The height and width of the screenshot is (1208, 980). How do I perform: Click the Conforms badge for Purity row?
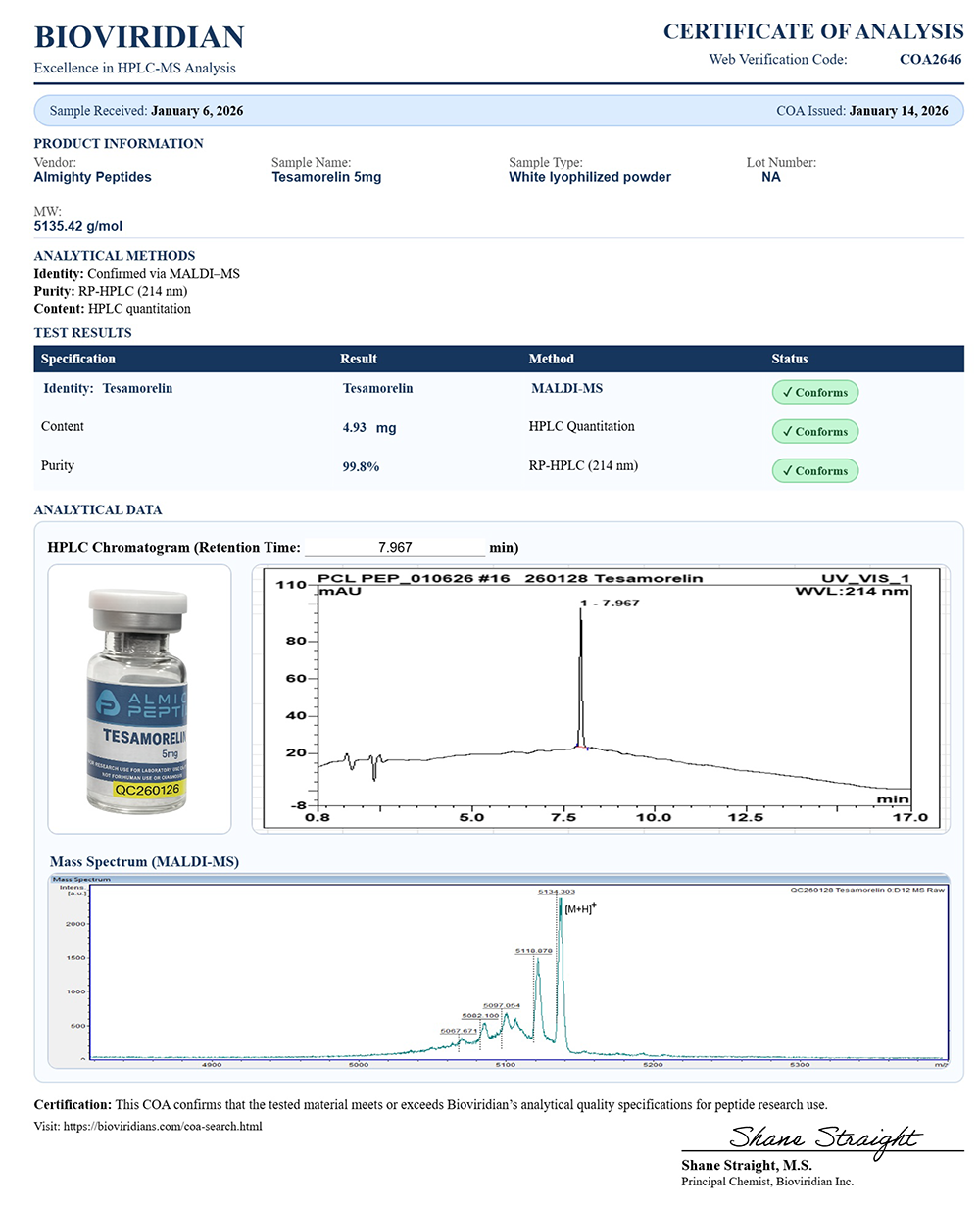(814, 471)
